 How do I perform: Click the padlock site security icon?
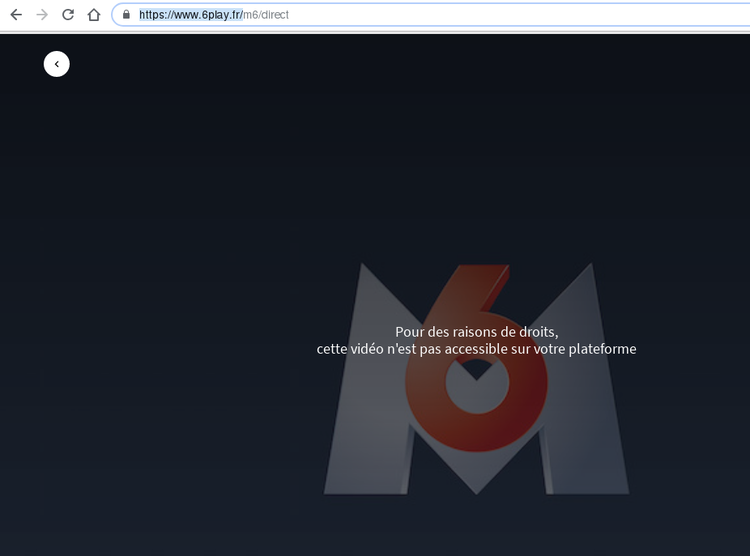pyautogui.click(x=126, y=14)
